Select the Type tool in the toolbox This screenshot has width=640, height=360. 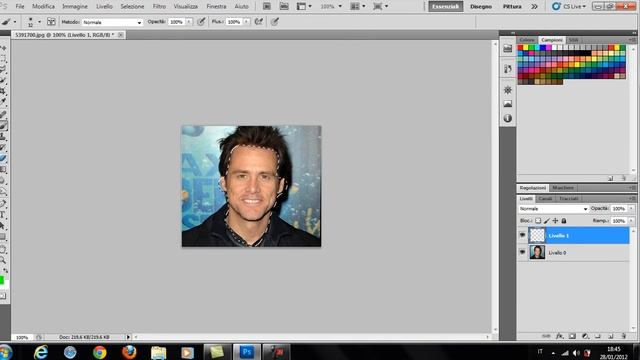coord(3,215)
